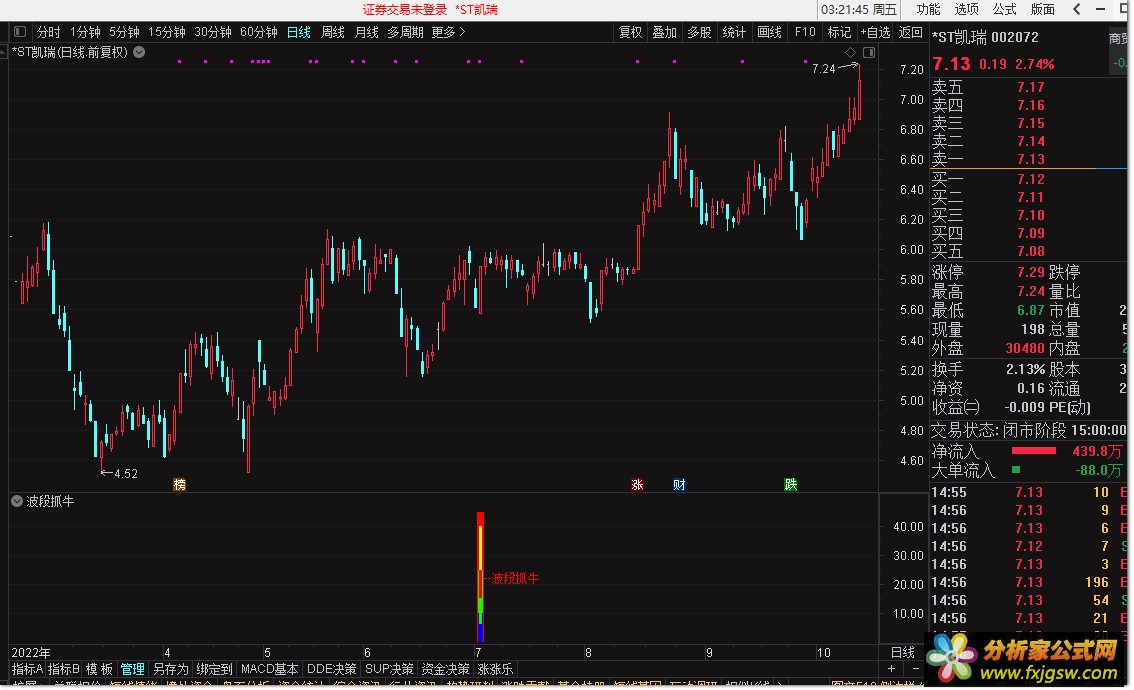Select the DDE决策 indicator
Image resolution: width=1134 pixels, height=690 pixels.
coord(331,669)
